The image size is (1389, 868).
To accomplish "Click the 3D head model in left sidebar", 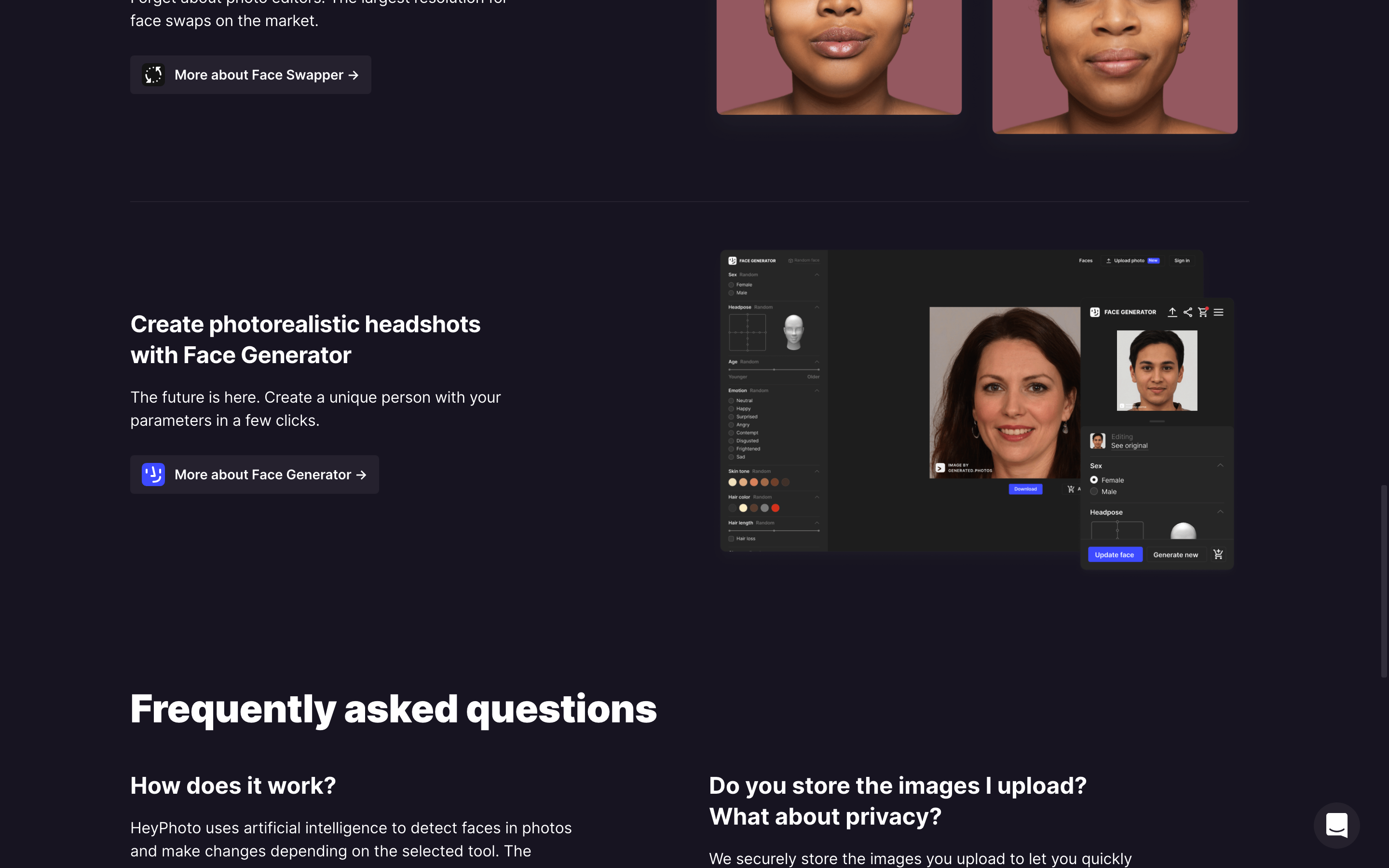I will (794, 332).
